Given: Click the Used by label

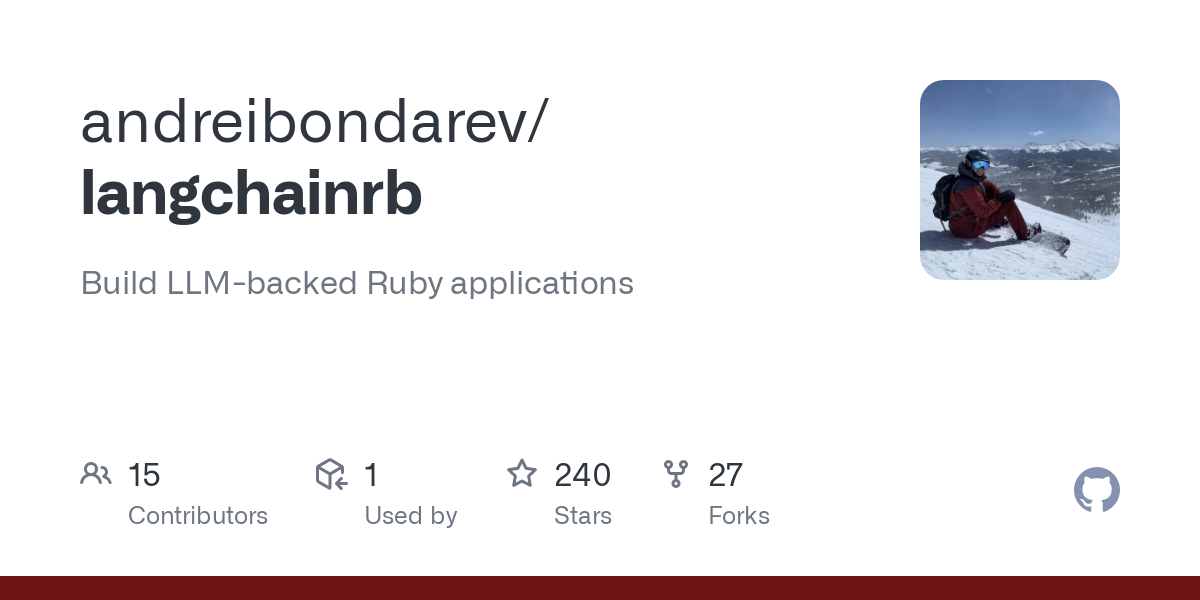Looking at the screenshot, I should (x=411, y=516).
